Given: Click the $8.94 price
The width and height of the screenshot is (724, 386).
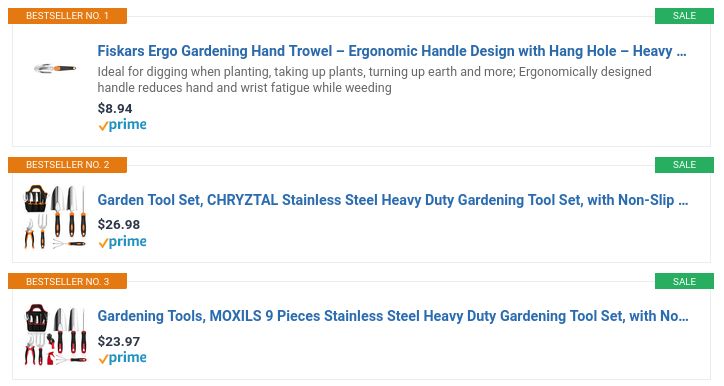Looking at the screenshot, I should (x=115, y=109).
